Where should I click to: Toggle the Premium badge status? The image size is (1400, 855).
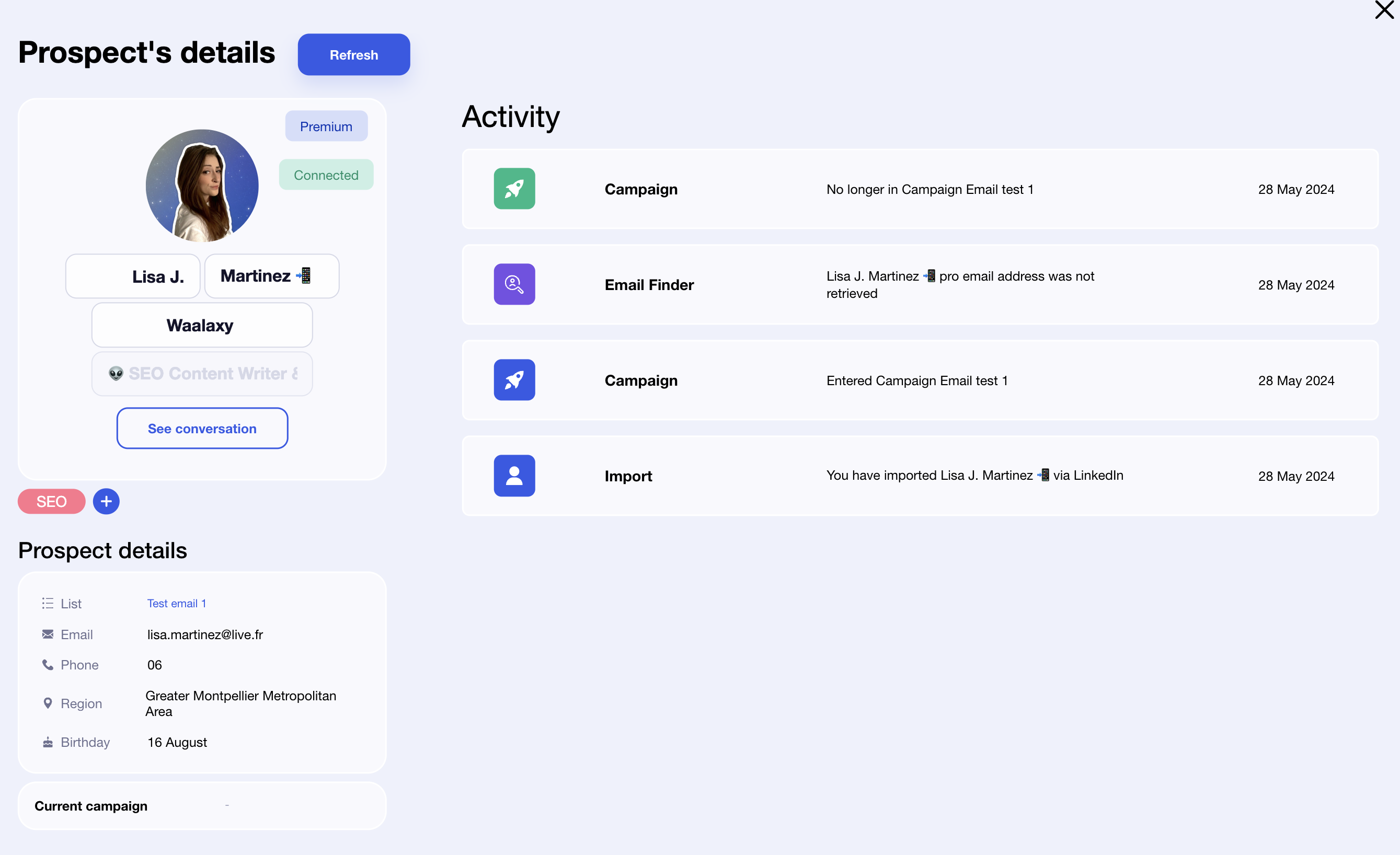pyautogui.click(x=325, y=126)
